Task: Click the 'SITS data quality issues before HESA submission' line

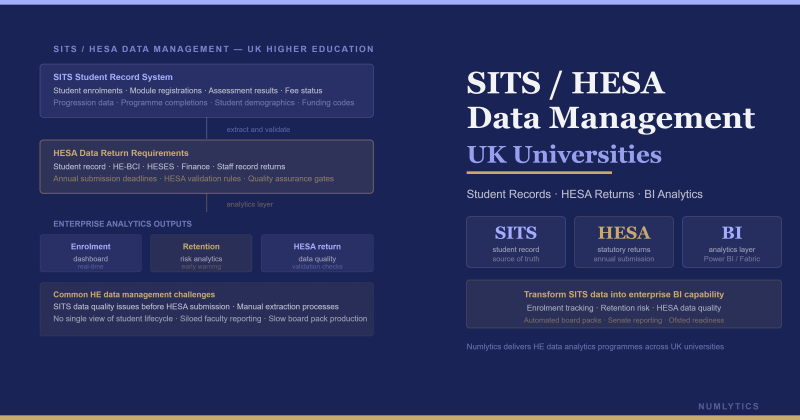Action: point(196,307)
